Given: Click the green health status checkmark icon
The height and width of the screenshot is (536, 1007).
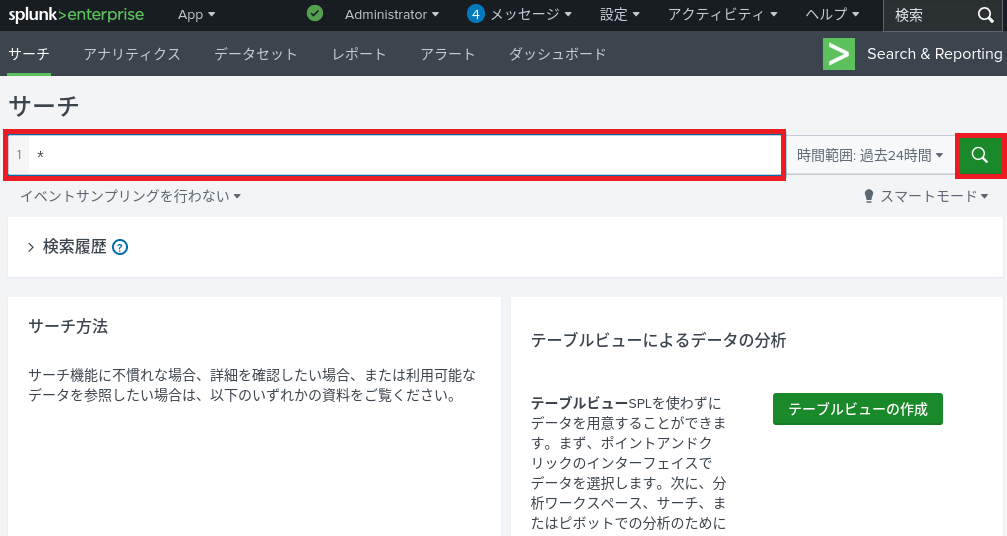Looking at the screenshot, I should click(315, 14).
